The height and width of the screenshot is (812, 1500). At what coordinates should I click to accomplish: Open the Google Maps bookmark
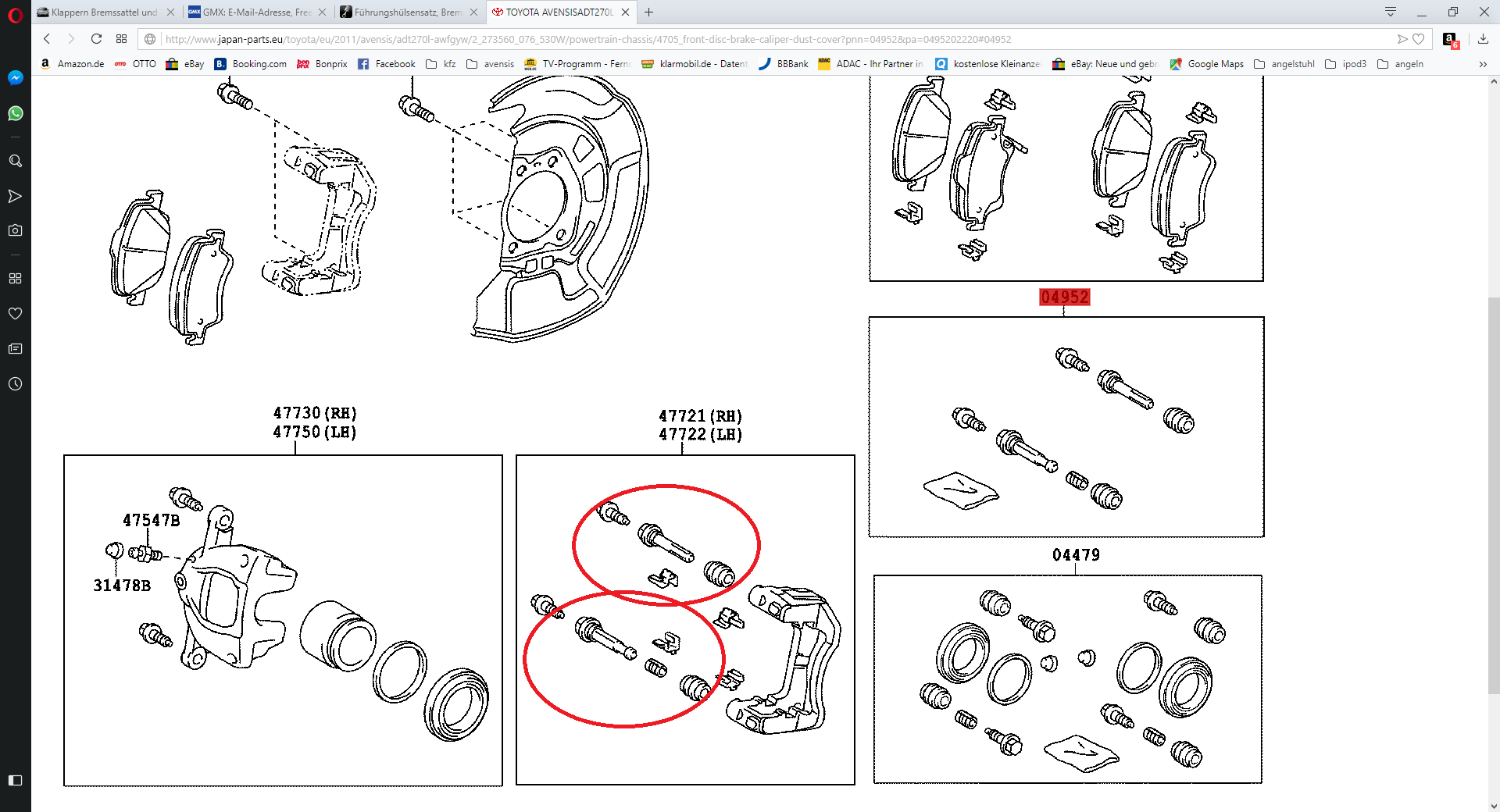[x=1206, y=64]
